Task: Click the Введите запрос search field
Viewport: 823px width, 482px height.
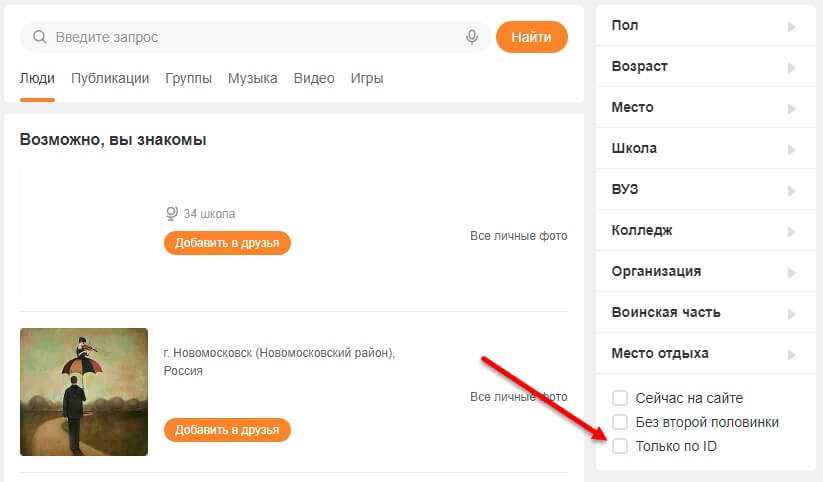Action: [x=250, y=37]
